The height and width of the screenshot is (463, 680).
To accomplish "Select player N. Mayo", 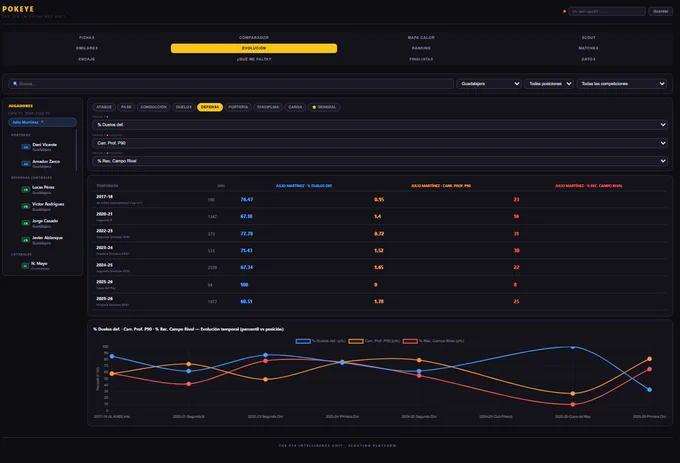I will point(39,266).
